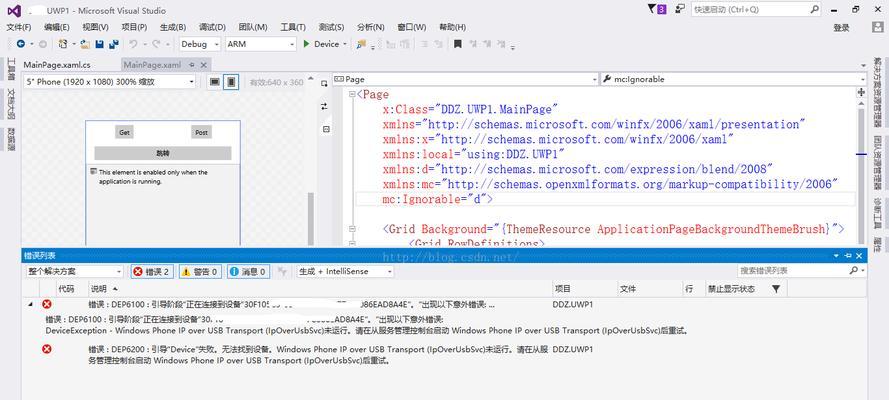Close the MainPage.xaml tab
This screenshot has height=400, width=889.
click(x=204, y=65)
